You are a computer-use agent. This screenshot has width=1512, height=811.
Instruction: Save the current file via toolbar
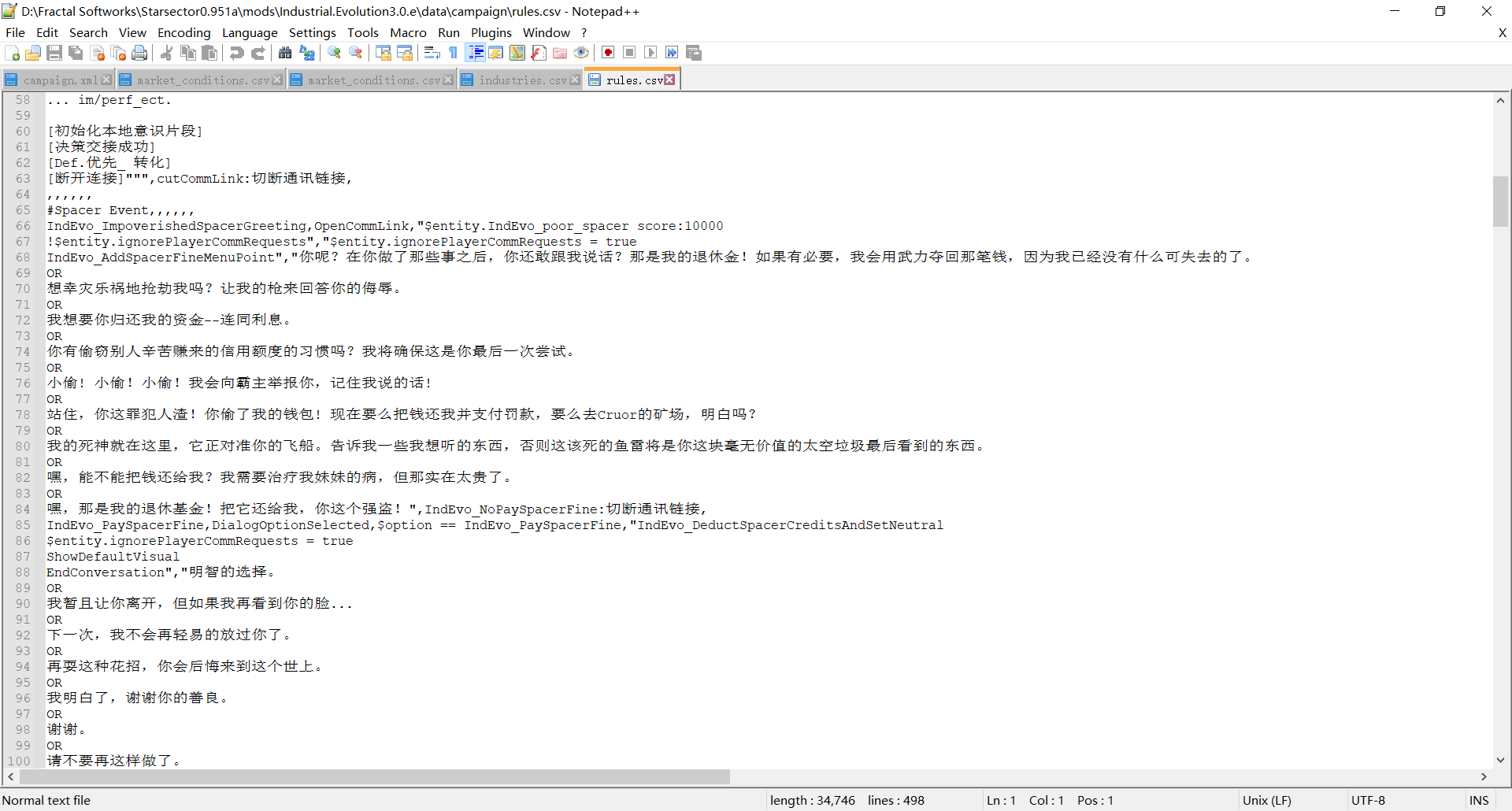54,53
